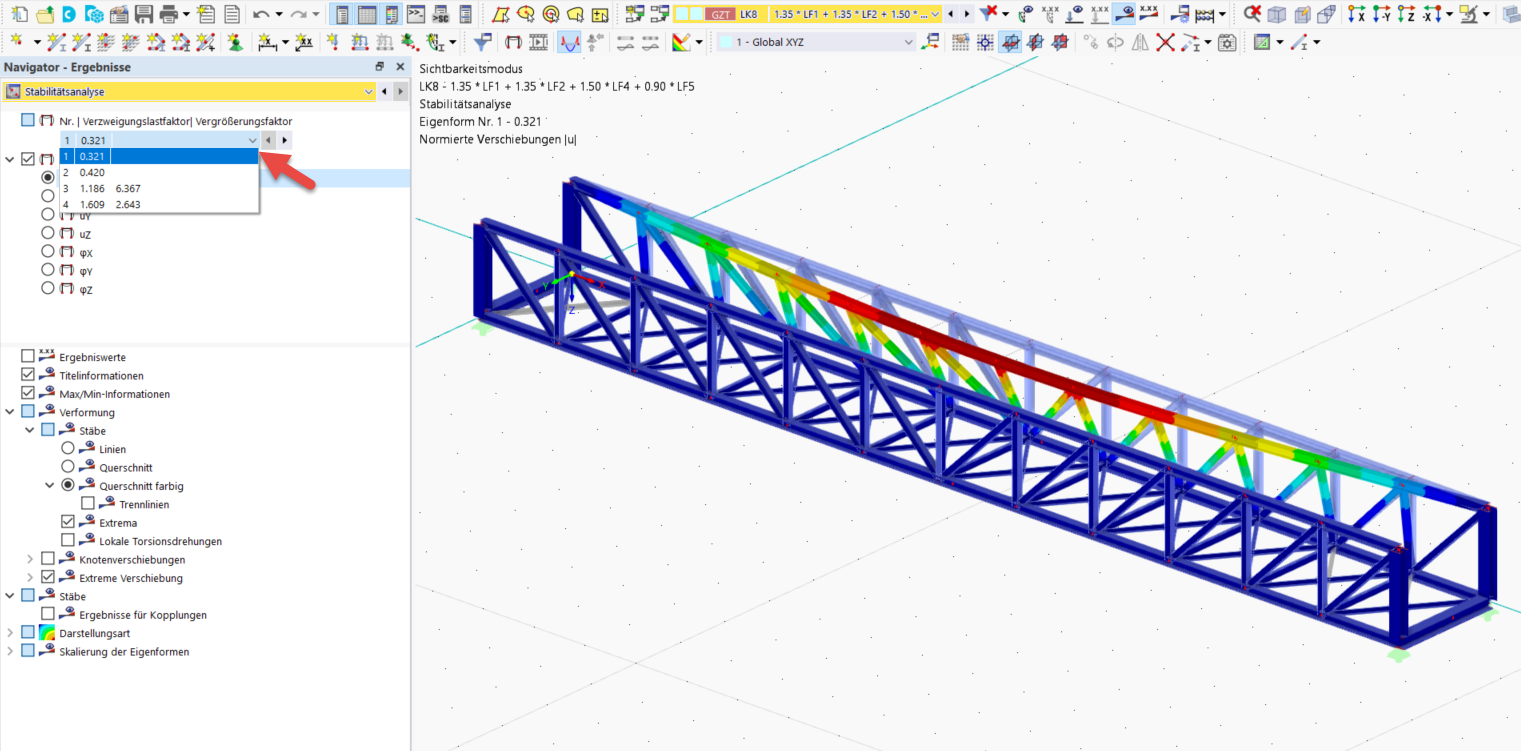Select the φZ rotation radio button

click(x=48, y=288)
